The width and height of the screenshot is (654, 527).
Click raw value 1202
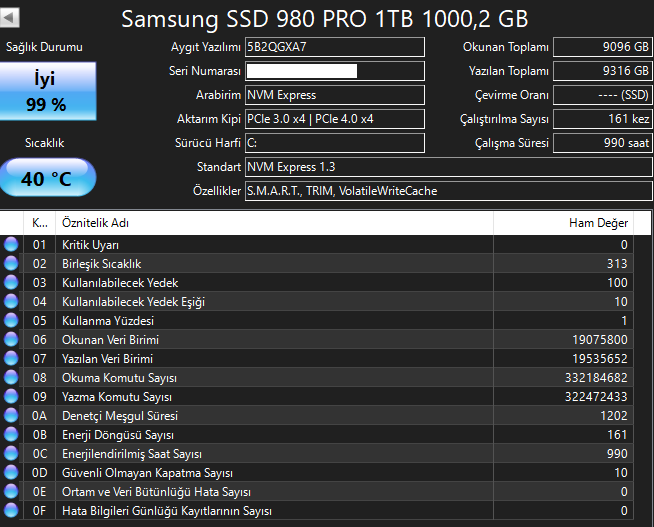pos(614,416)
